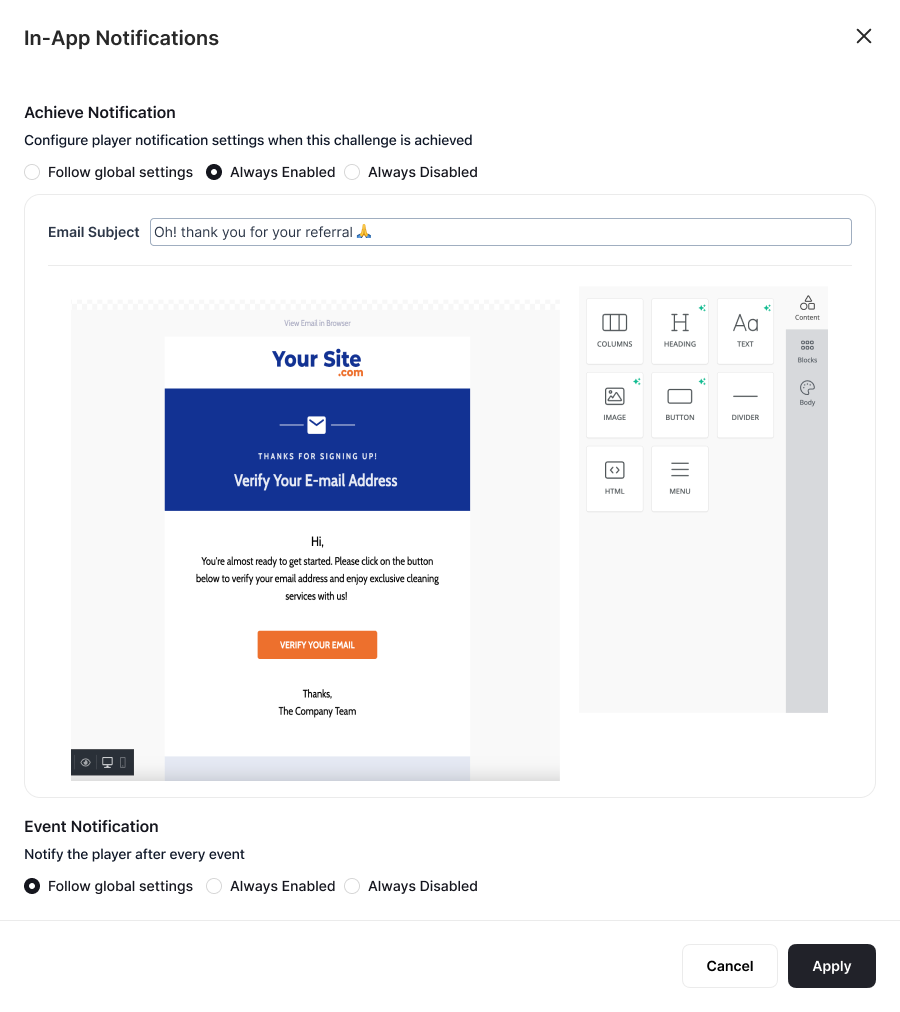
Task: Select the HTML content block
Action: pos(614,478)
